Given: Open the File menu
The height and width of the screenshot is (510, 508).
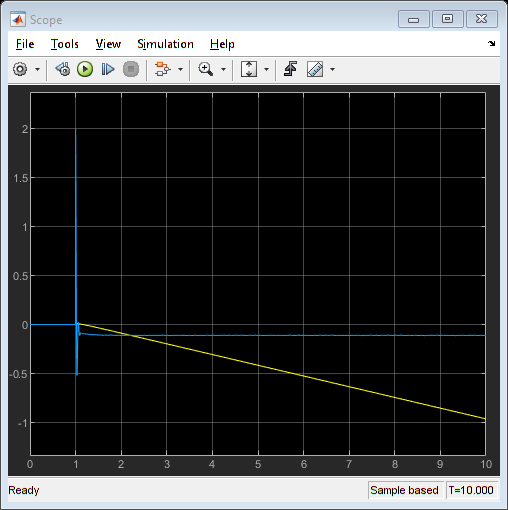Looking at the screenshot, I should 25,44.
